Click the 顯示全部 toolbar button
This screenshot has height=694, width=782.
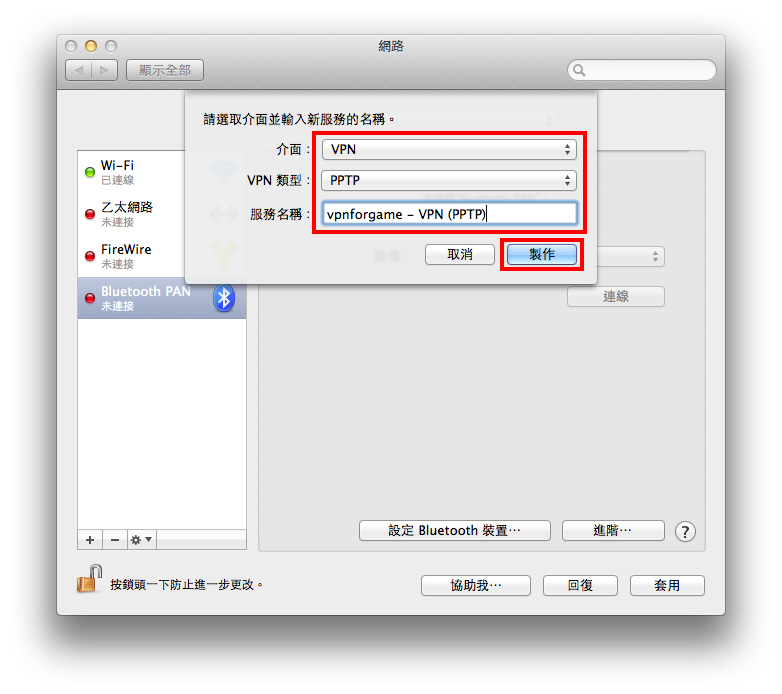coord(165,70)
